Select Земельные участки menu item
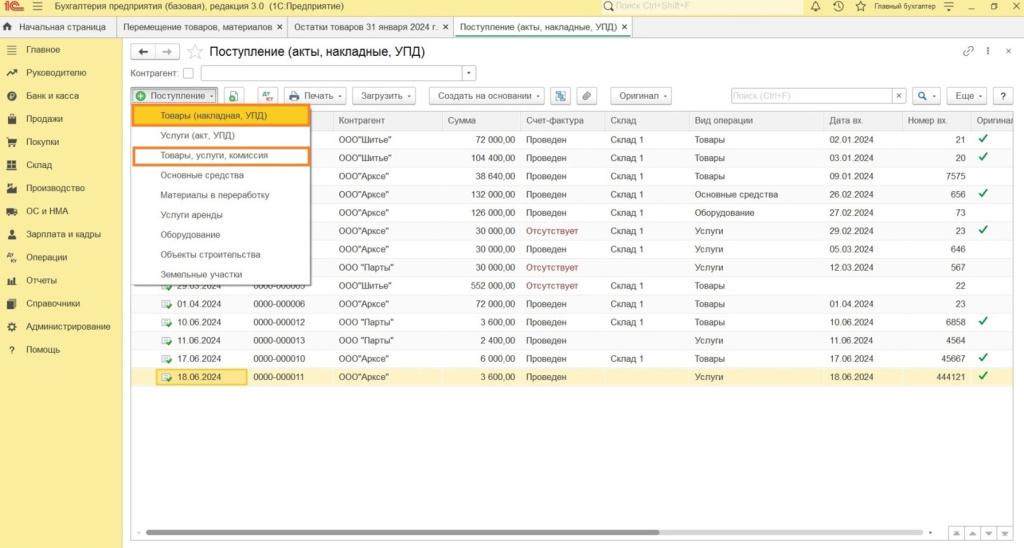Screen dimensions: 1024x548 [221, 274]
